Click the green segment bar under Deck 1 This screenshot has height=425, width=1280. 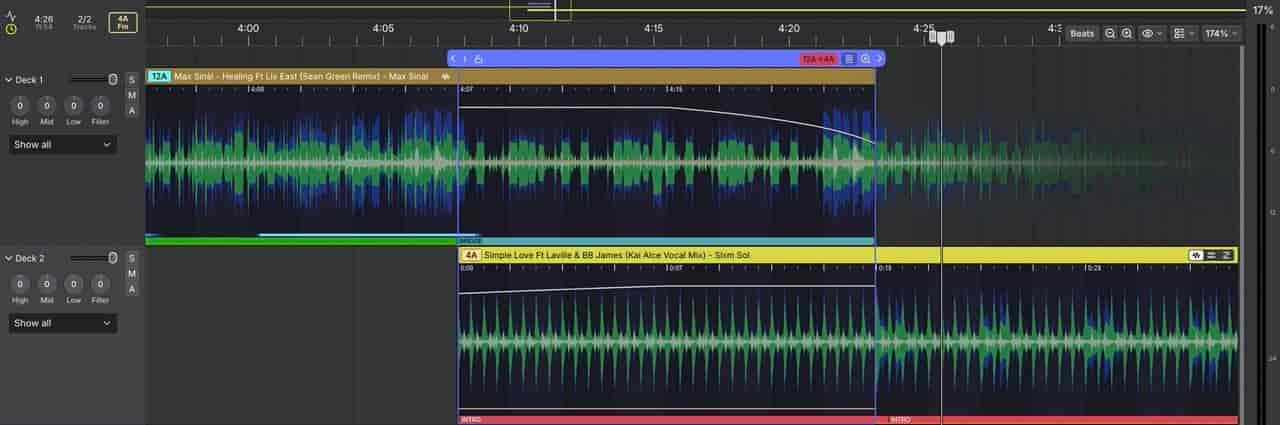pyautogui.click(x=301, y=241)
